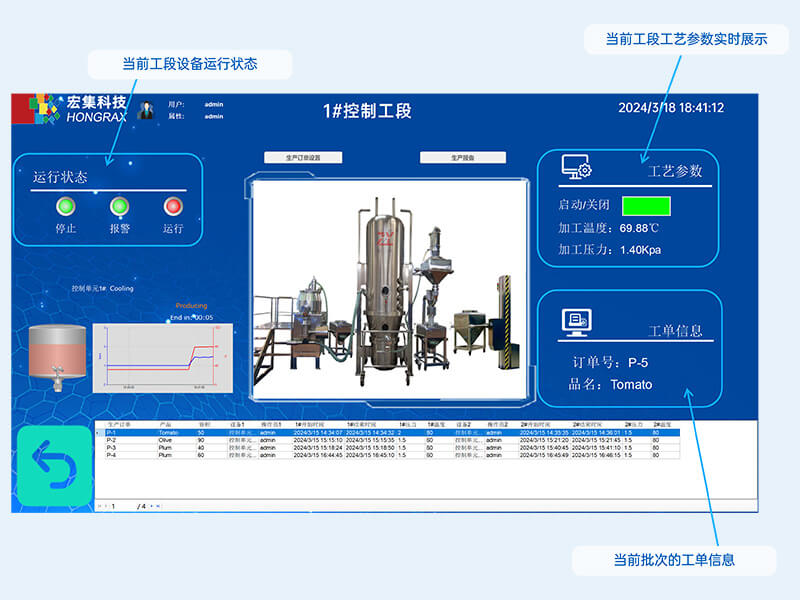The image size is (800, 600).
Task: Click the 停止 green indicator light
Action: tap(66, 207)
